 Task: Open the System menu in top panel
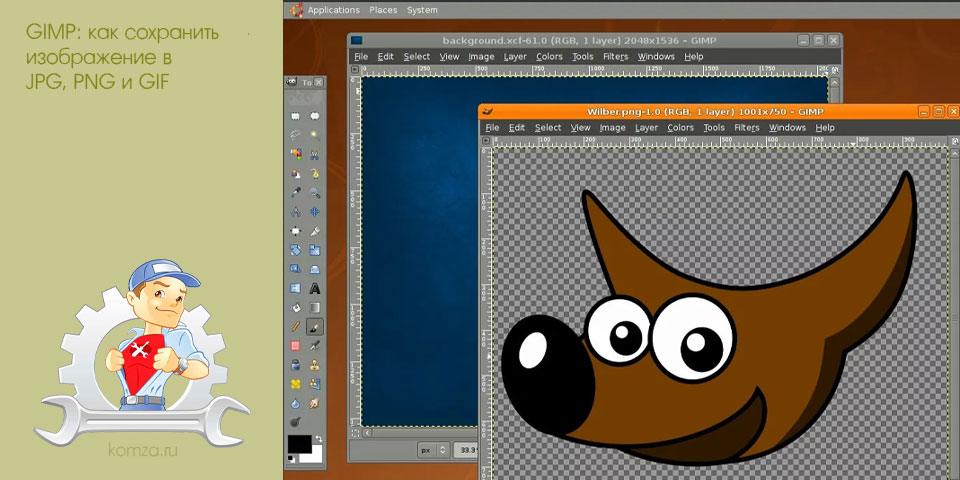pos(422,10)
